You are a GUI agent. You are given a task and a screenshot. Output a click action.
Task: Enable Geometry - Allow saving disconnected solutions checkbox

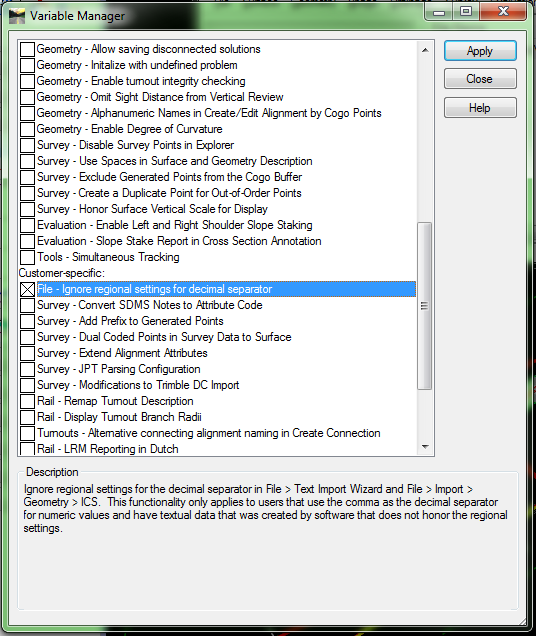[x=27, y=49]
